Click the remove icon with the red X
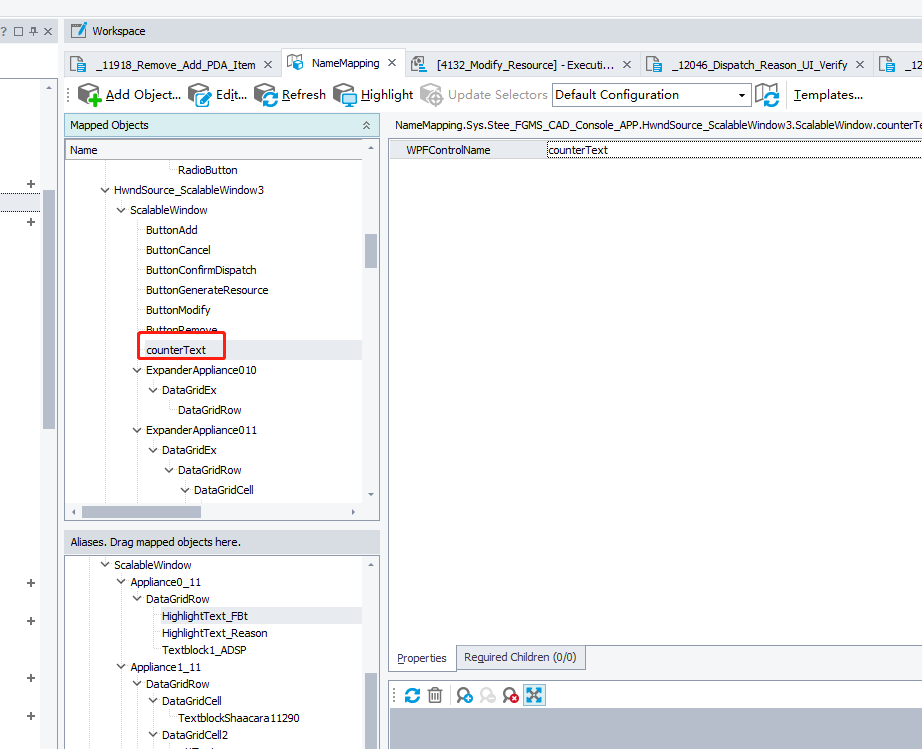 coord(510,695)
